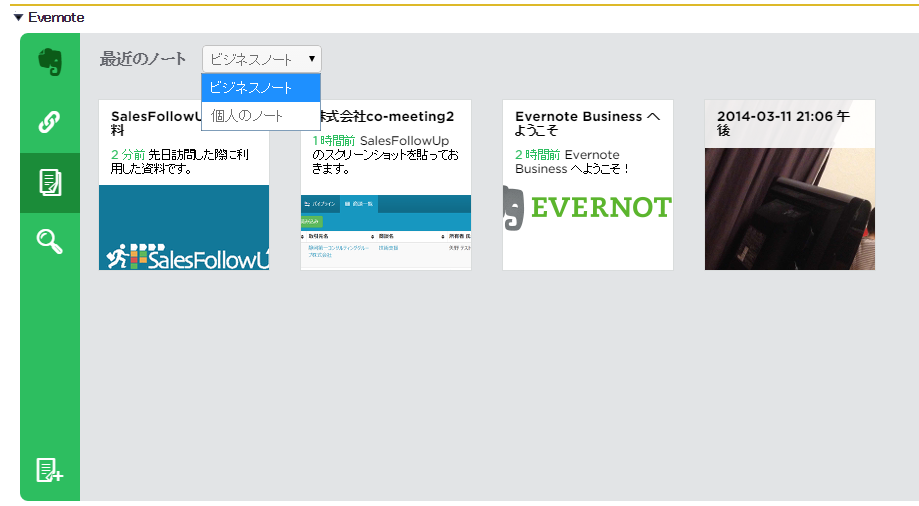The image size is (919, 506).
Task: Collapse the Evernote section triangle
Action: [x=18, y=18]
